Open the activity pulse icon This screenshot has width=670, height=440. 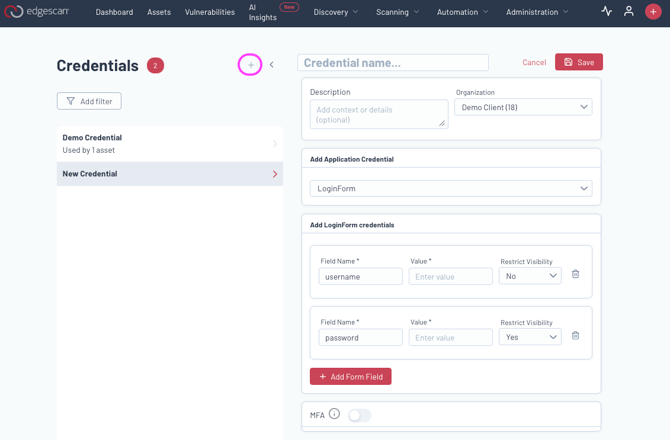tap(606, 12)
